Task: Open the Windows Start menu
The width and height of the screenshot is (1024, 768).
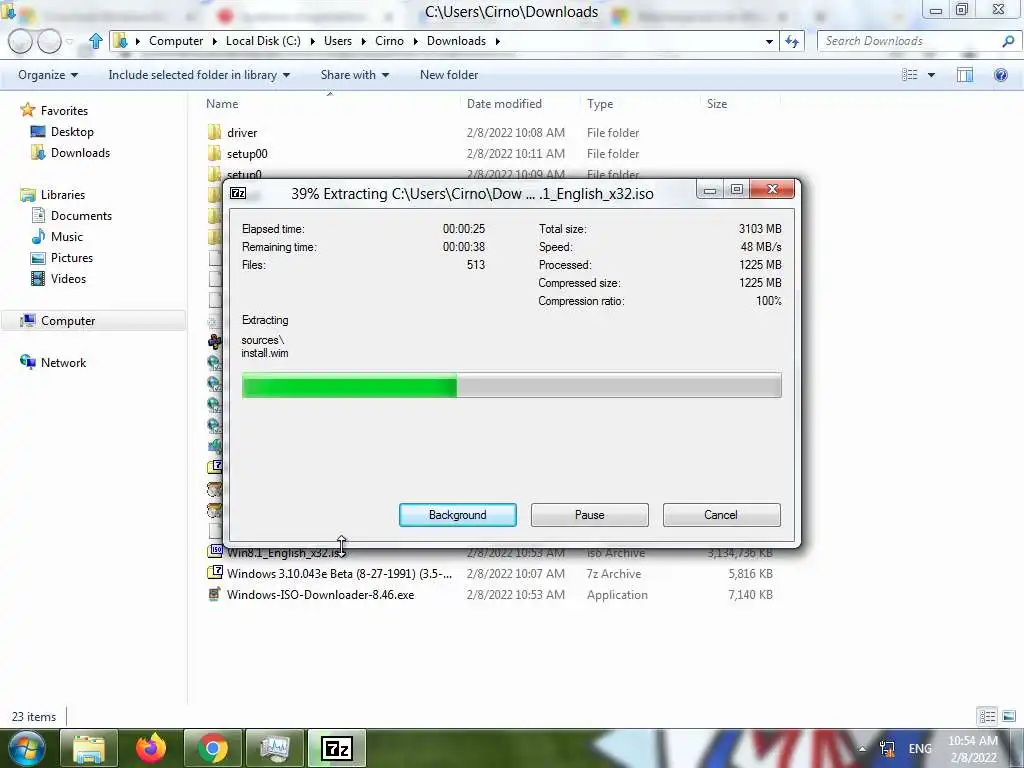Action: point(25,748)
